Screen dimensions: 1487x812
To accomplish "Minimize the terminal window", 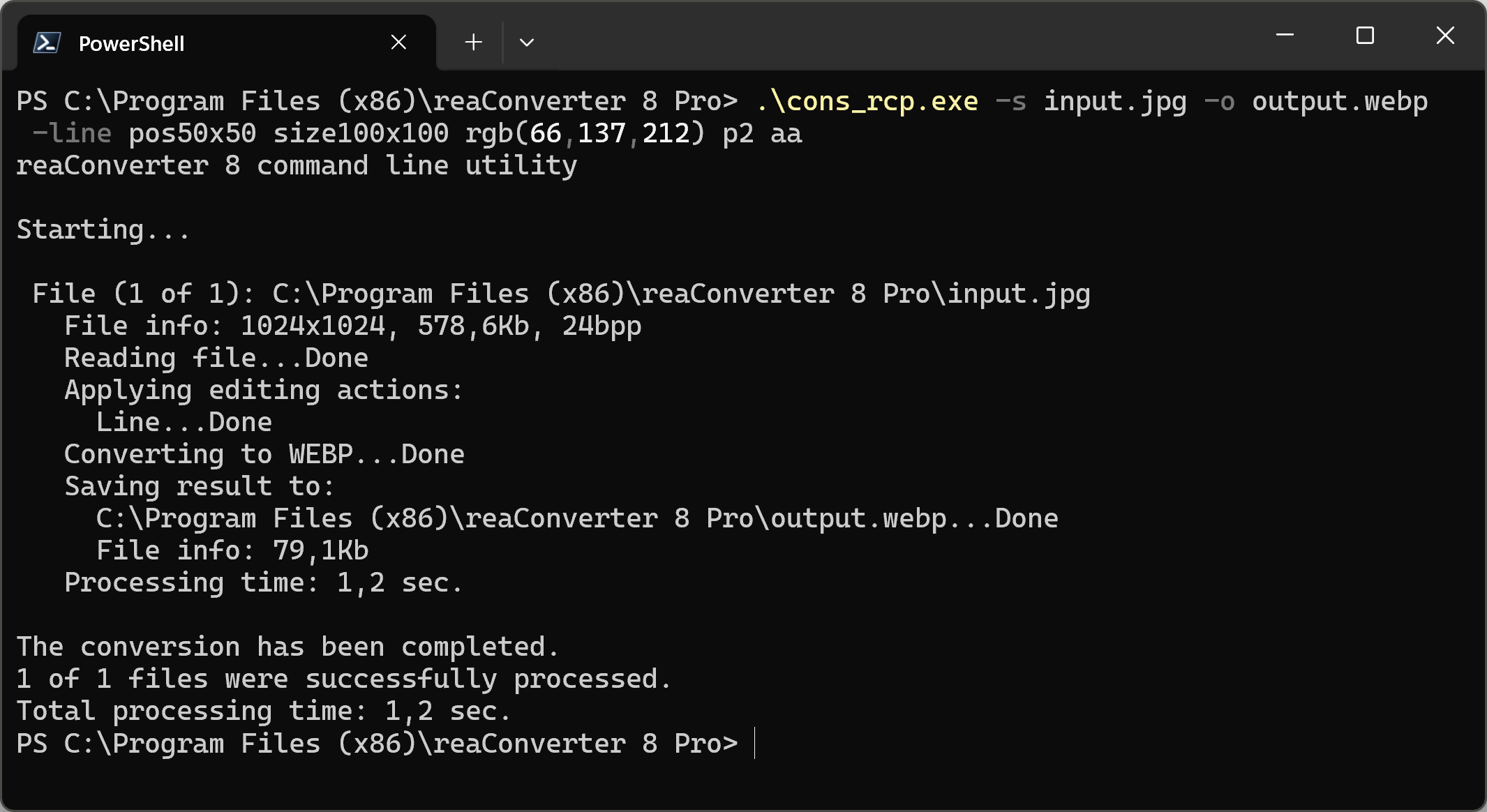I will pos(1285,35).
